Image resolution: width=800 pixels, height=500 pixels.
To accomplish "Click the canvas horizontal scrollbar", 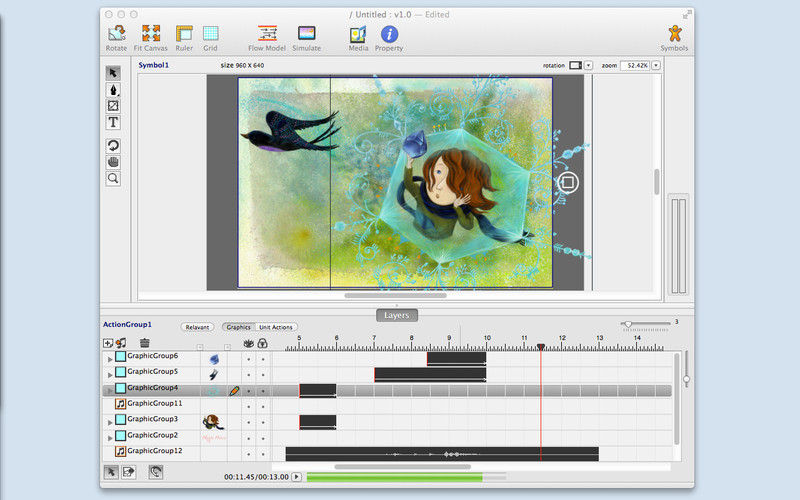I will click(395, 295).
